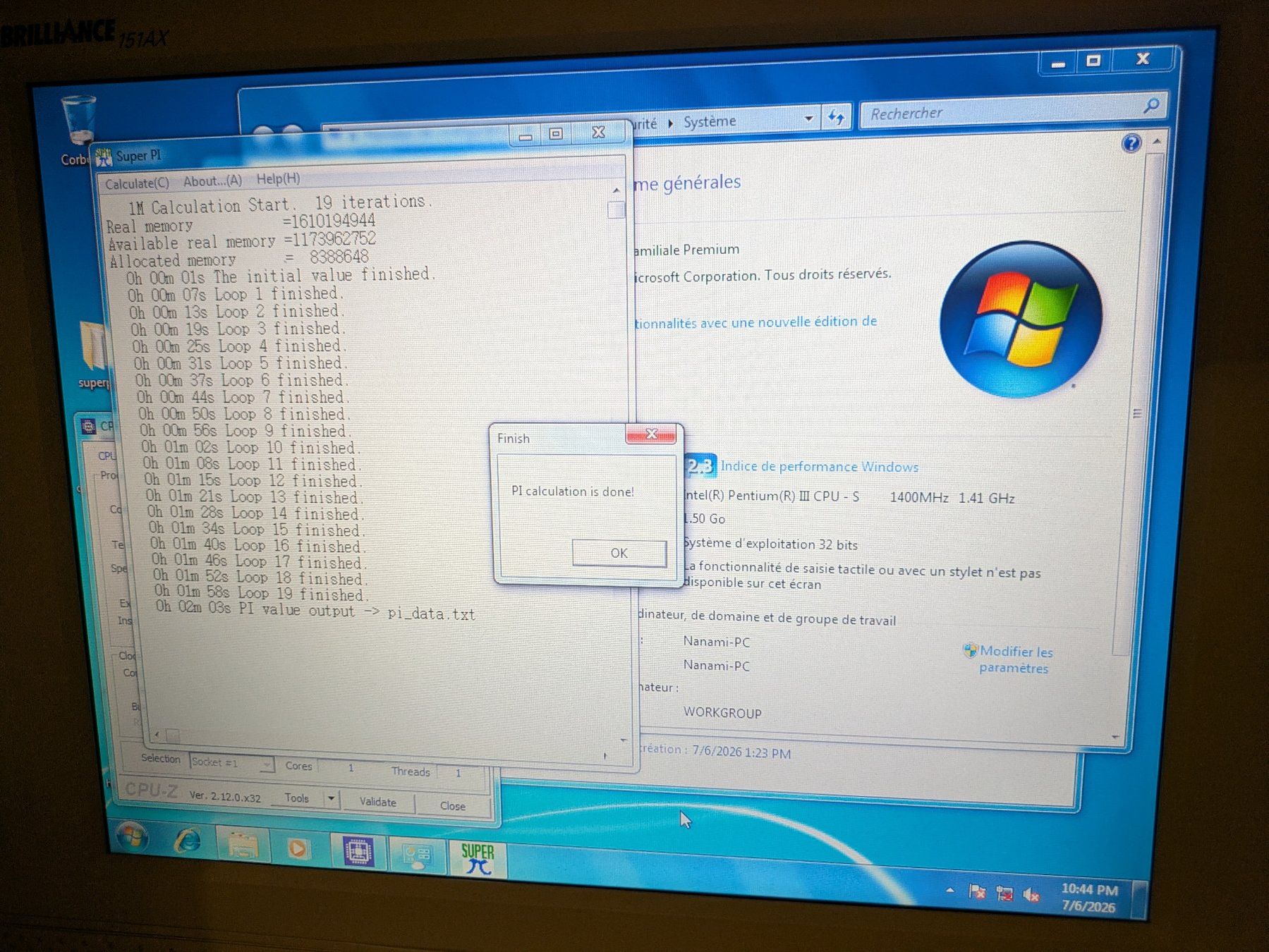Open Windows Media Player taskbar icon
The width and height of the screenshot is (1269, 952).
[x=298, y=848]
